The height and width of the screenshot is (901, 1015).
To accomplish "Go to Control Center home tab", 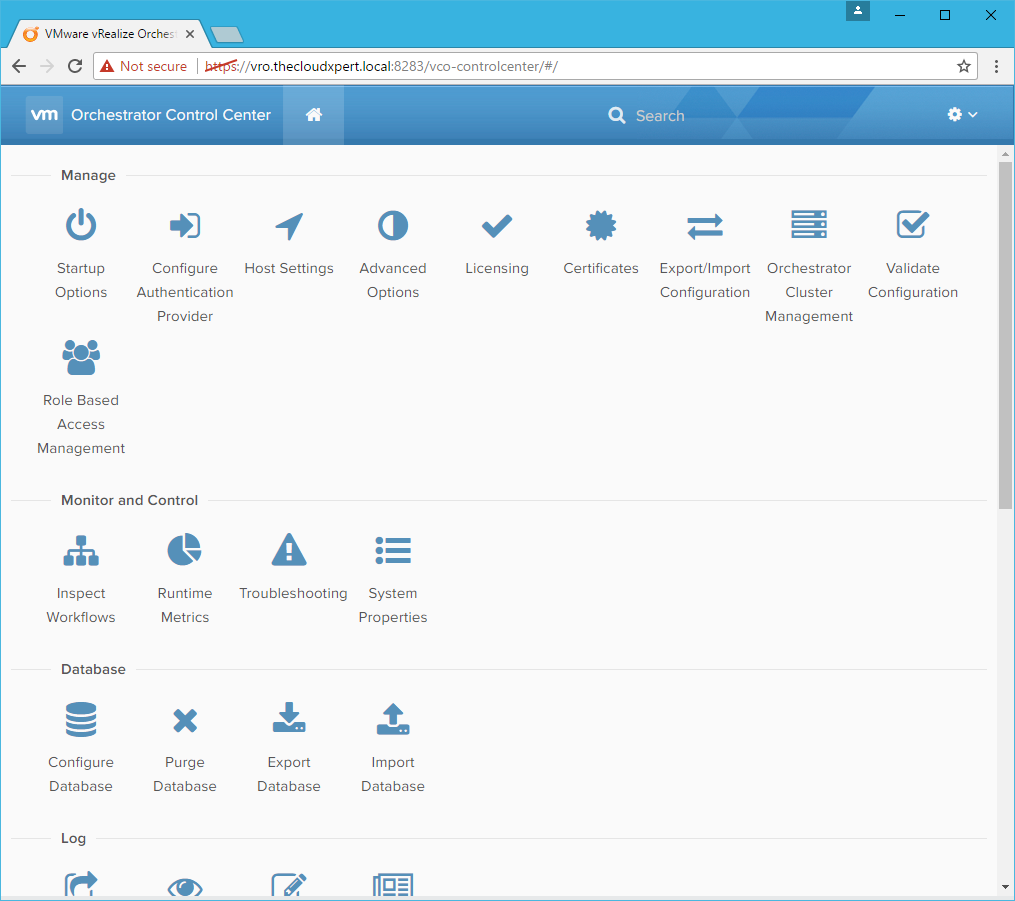I will coord(314,115).
